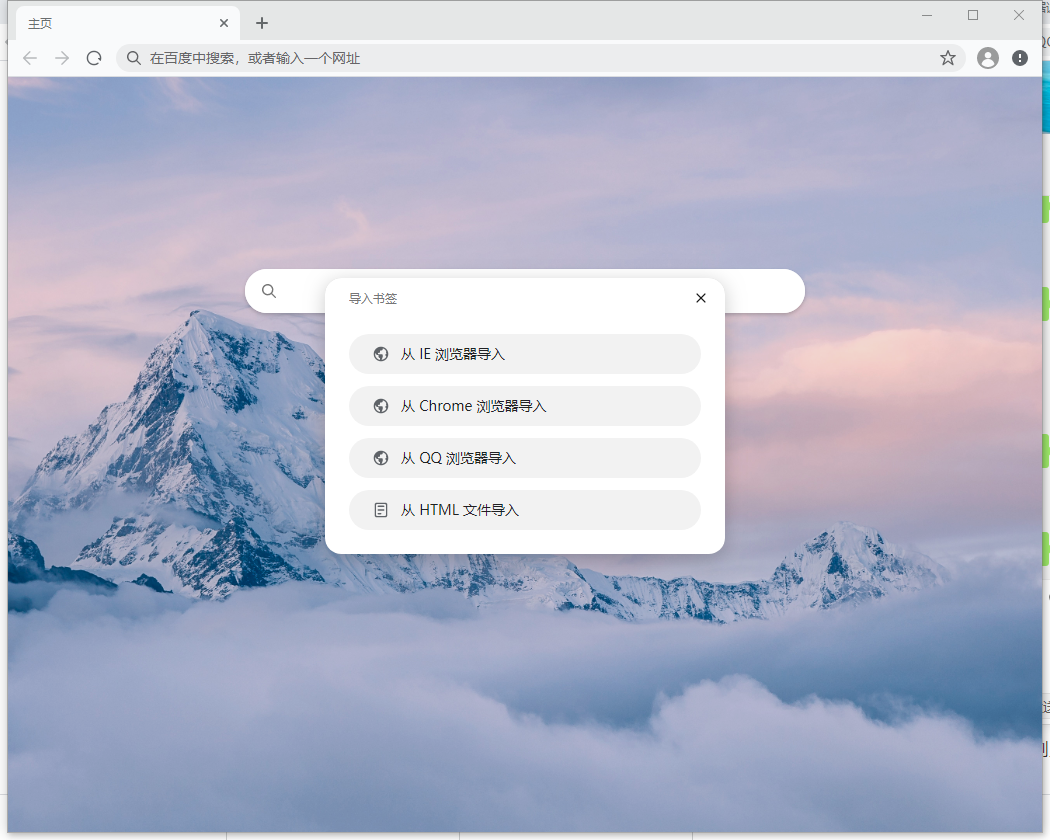The image size is (1050, 840).
Task: Select the 主页 tab
Action: (127, 23)
